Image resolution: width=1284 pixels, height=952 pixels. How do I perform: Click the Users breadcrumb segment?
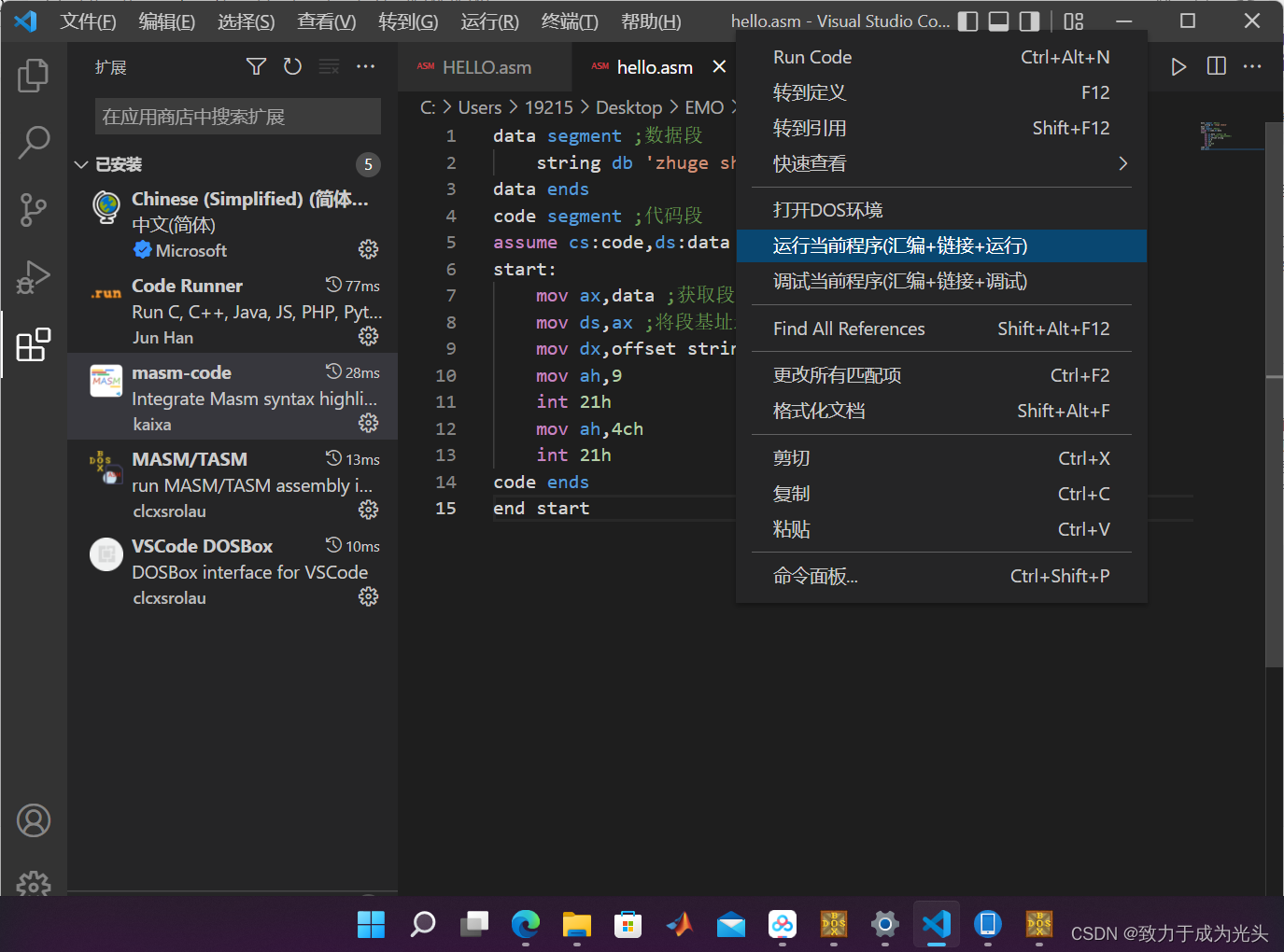(x=480, y=107)
